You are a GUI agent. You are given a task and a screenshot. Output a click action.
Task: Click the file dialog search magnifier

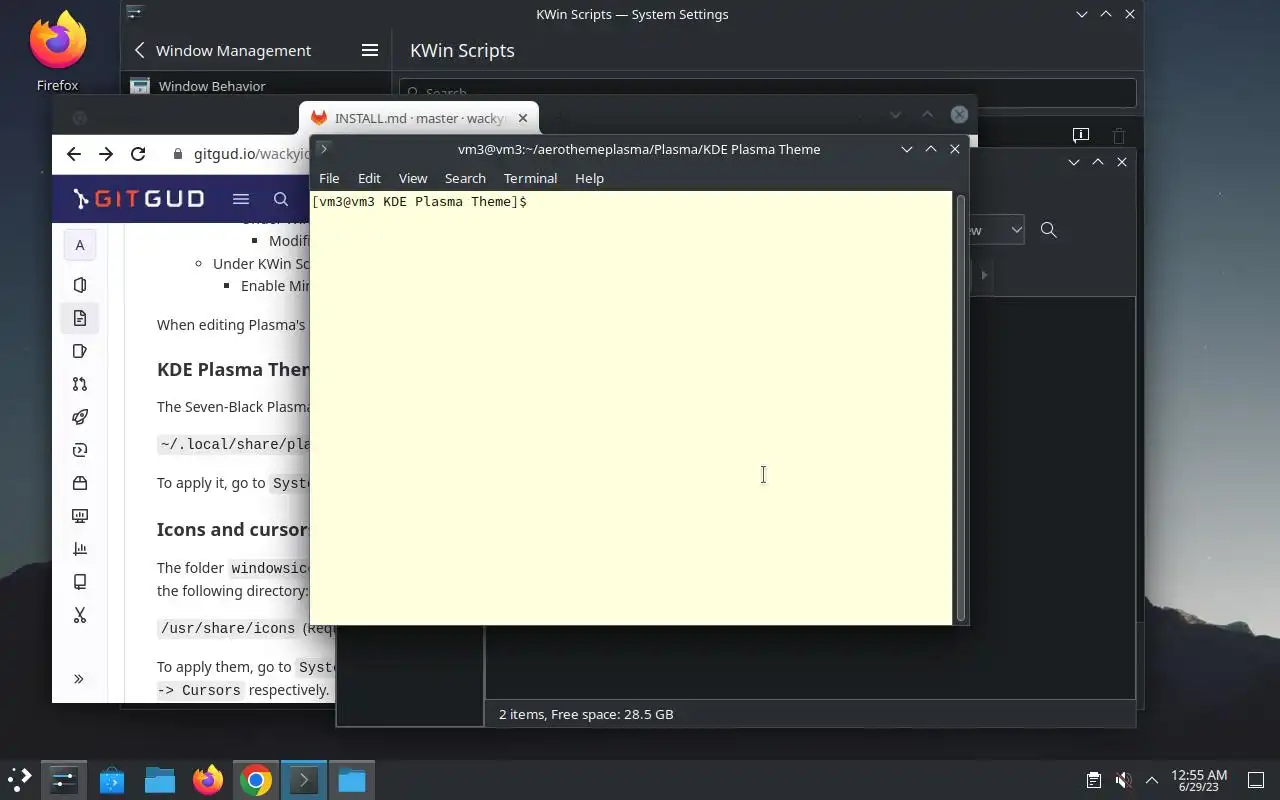point(1048,230)
